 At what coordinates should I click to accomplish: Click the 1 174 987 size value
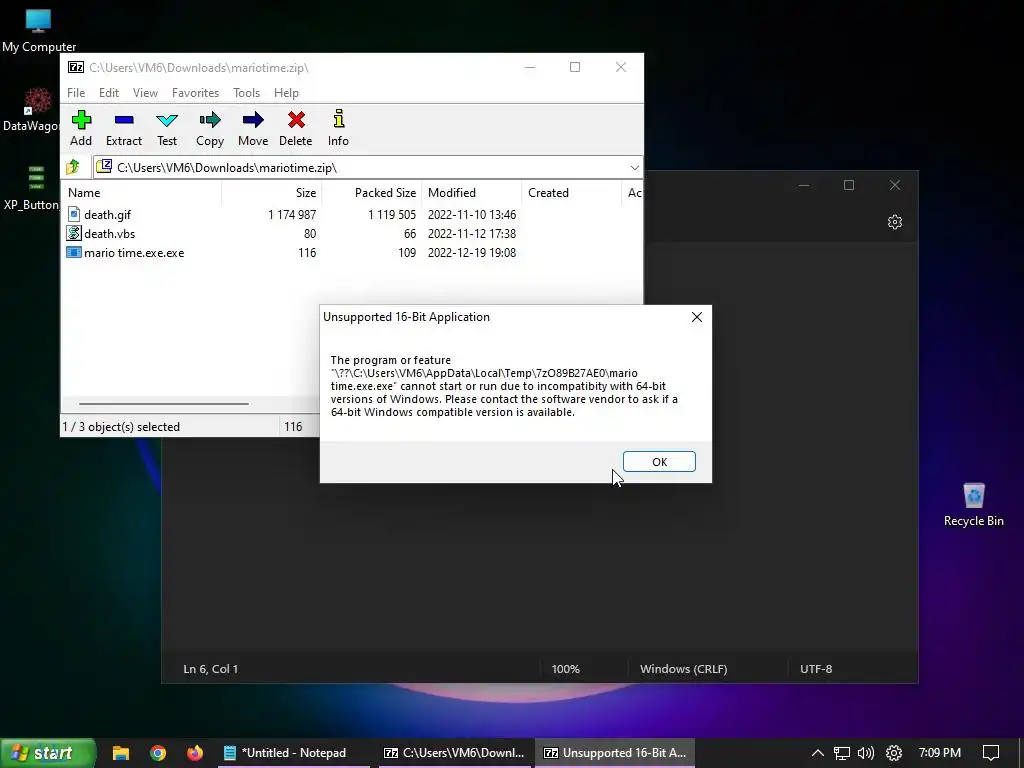(292, 214)
